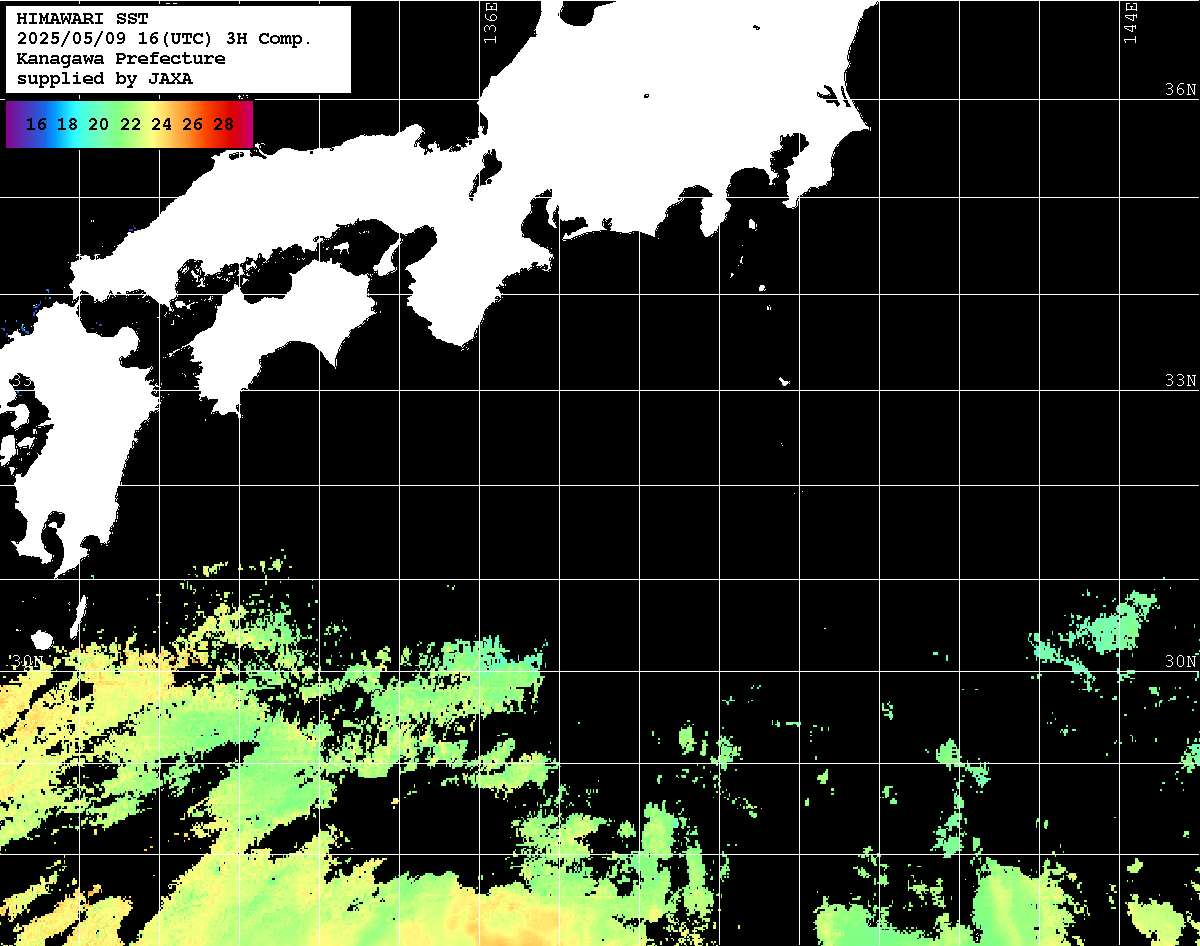Click the HIMAWARI SST title text
Viewport: 1200px width, 946px height.
(82, 19)
